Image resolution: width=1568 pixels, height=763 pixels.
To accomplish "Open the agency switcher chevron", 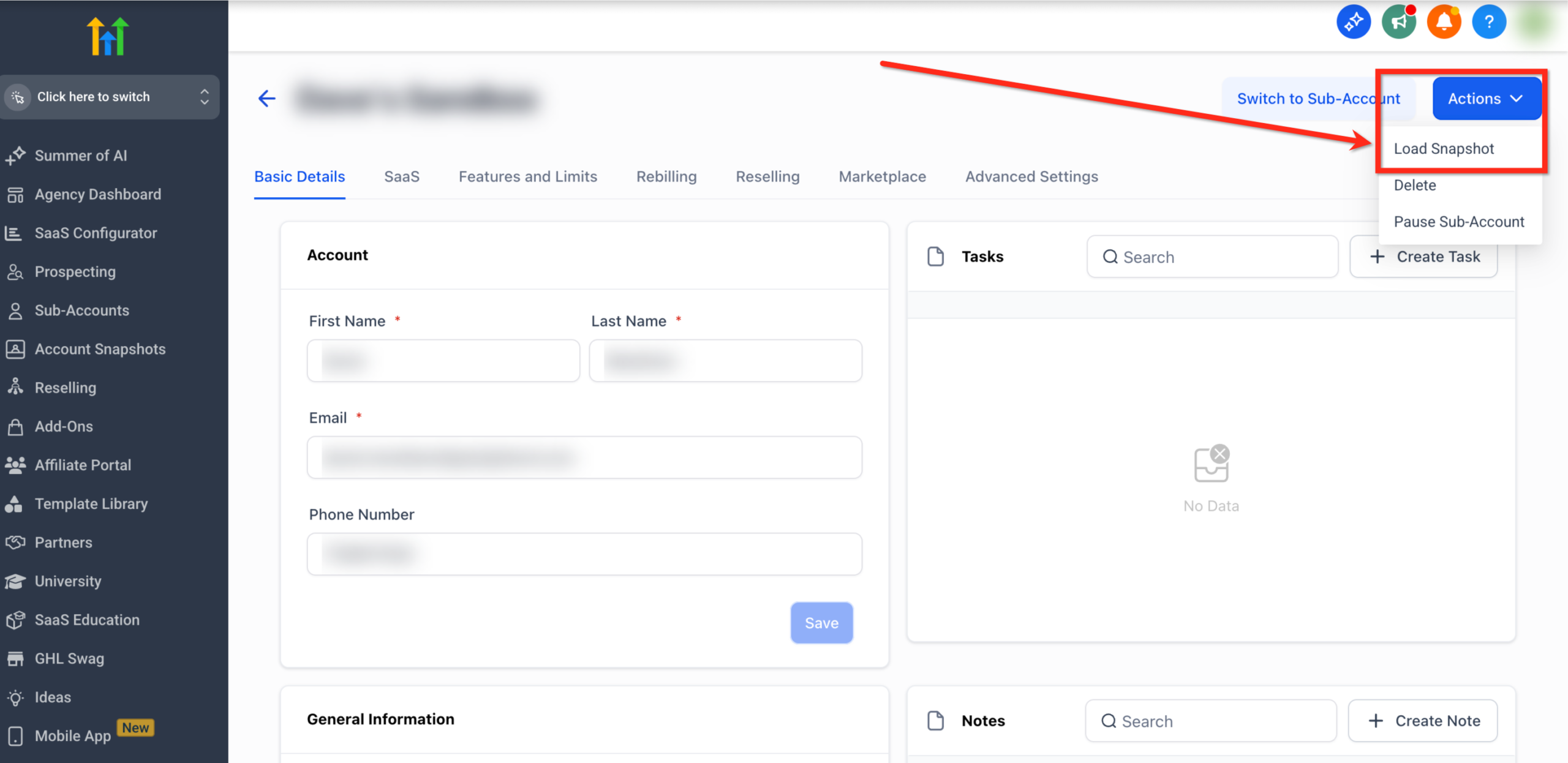I will (x=205, y=97).
